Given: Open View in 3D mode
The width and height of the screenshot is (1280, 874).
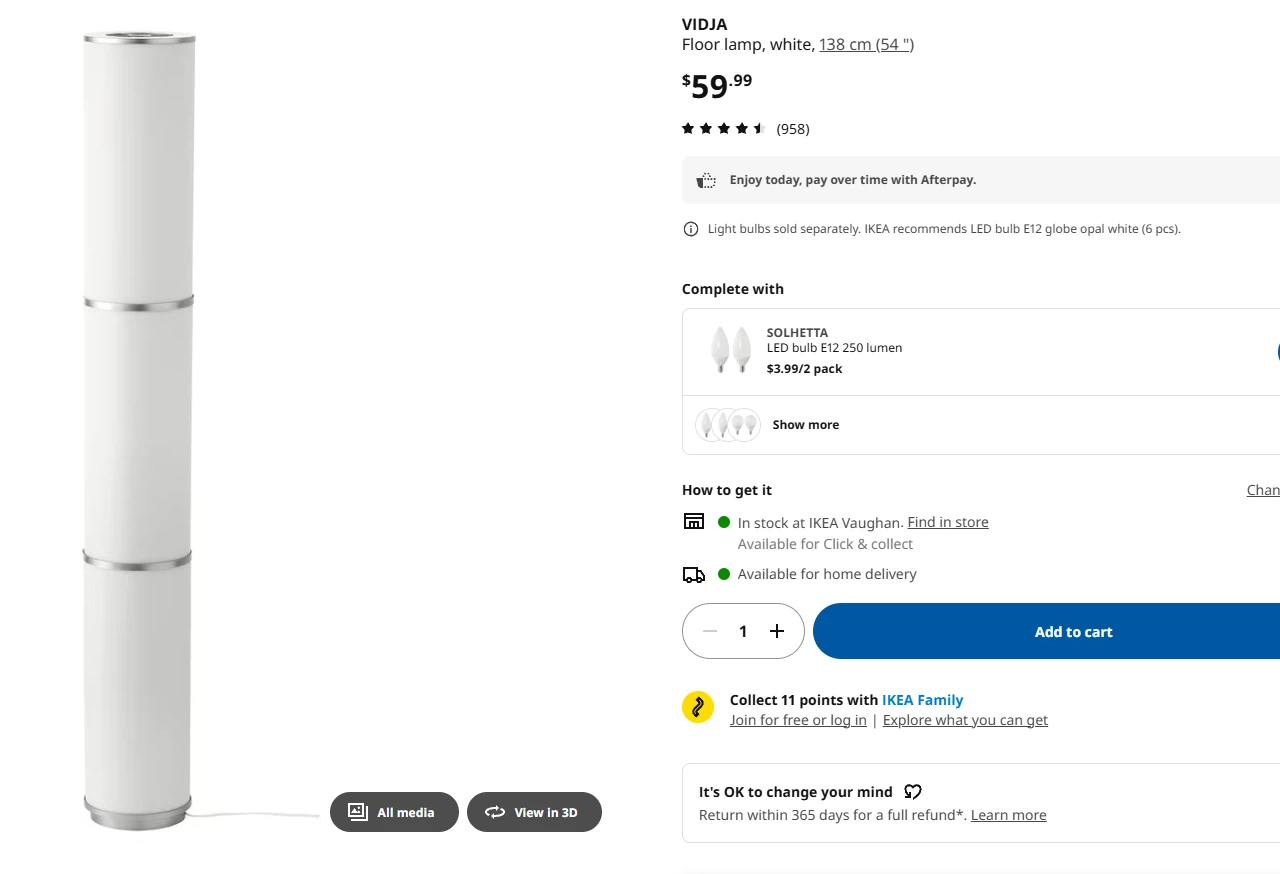Looking at the screenshot, I should pyautogui.click(x=534, y=812).
